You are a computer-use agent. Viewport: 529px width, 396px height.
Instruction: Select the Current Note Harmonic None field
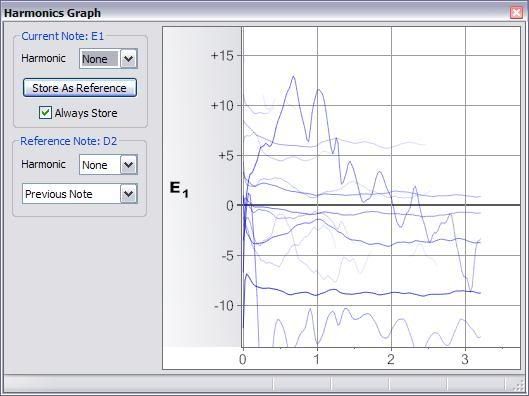(100, 59)
